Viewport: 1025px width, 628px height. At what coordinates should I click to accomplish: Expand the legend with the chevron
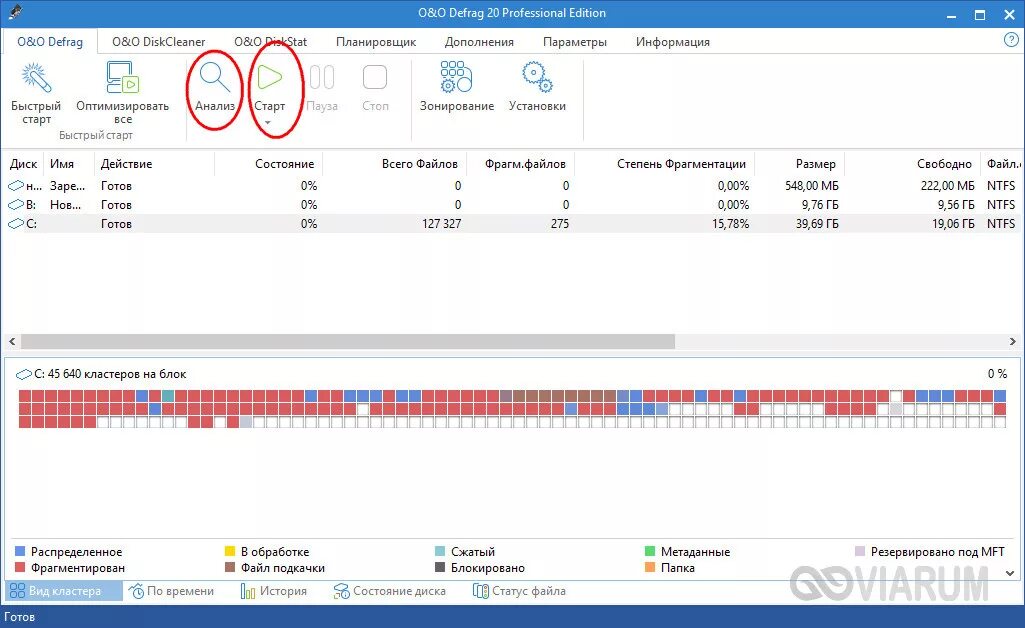click(x=1010, y=573)
